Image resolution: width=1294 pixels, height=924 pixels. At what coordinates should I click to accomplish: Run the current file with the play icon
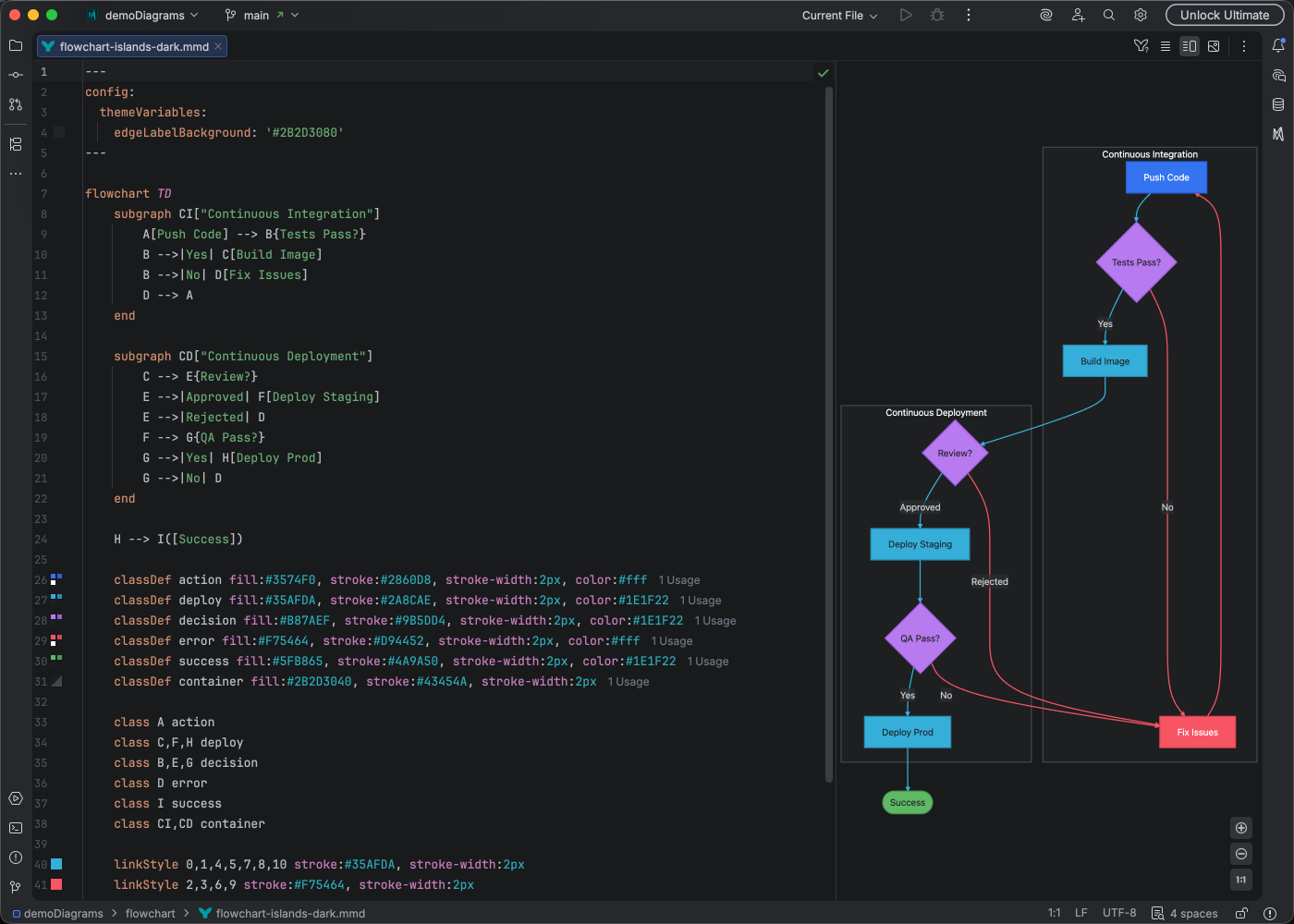(906, 15)
